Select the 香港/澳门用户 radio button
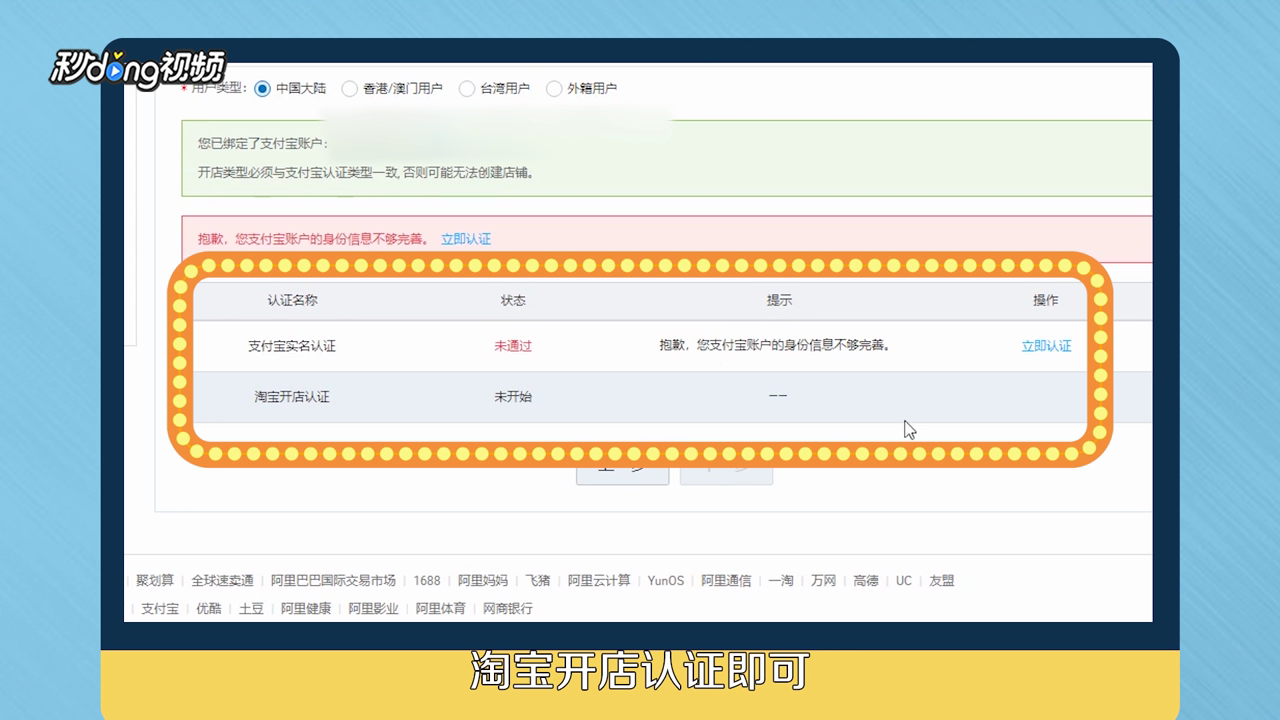This screenshot has height=720, width=1280. click(x=350, y=88)
